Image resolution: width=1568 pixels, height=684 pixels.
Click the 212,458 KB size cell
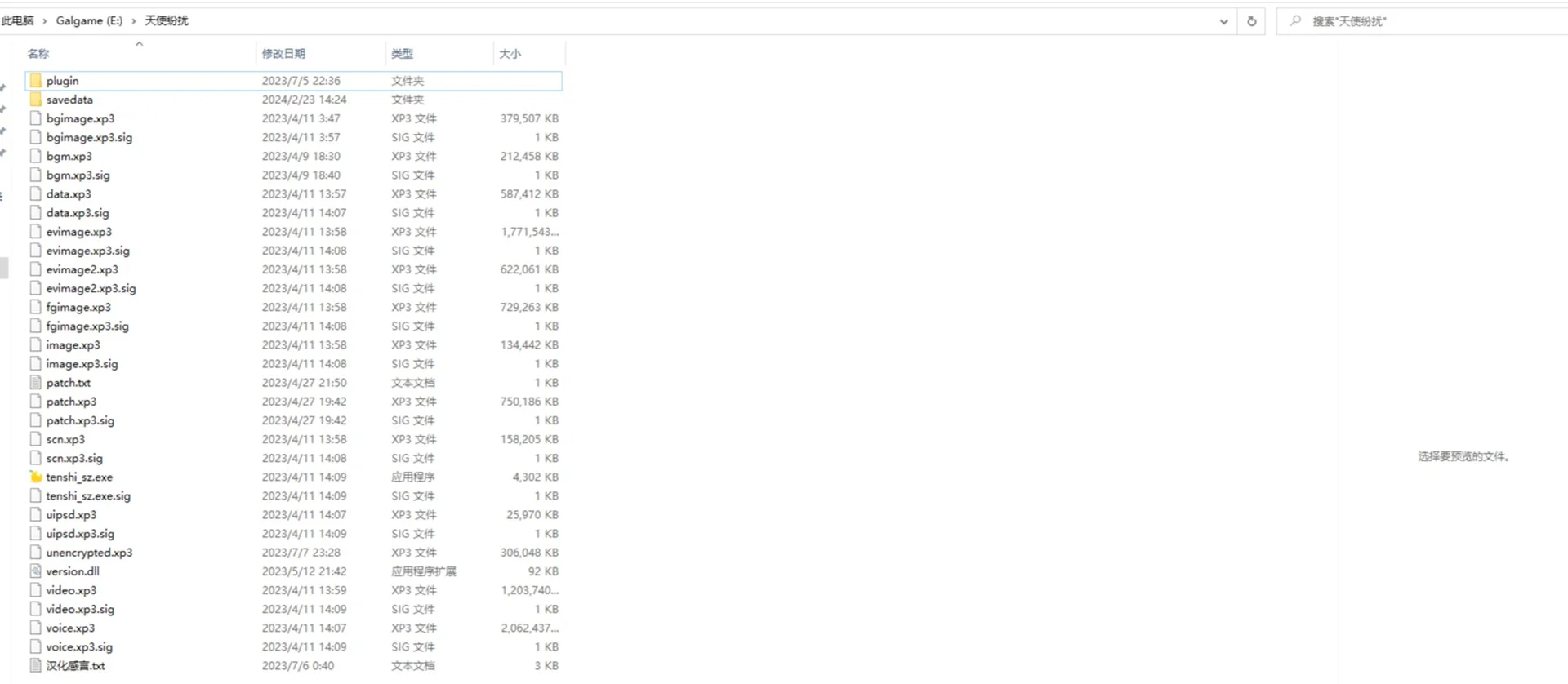pos(529,156)
